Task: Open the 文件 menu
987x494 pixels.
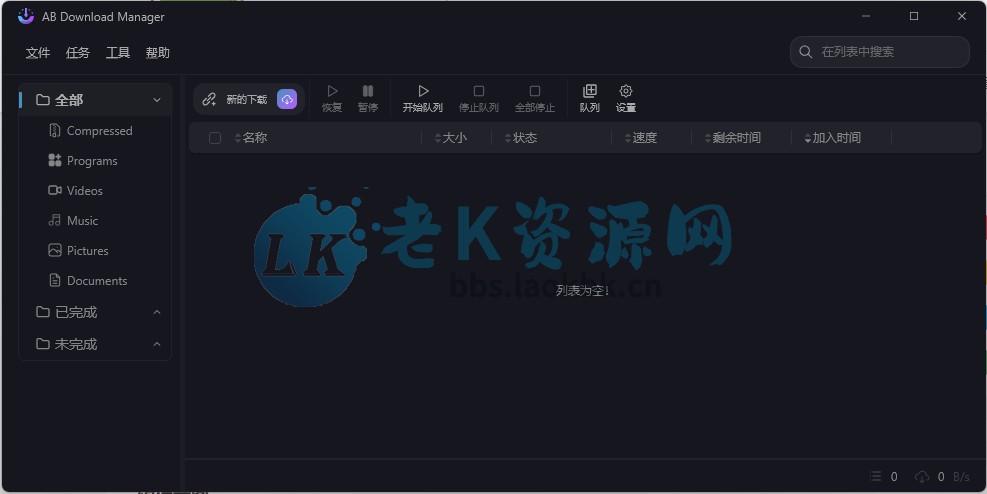Action: point(38,53)
